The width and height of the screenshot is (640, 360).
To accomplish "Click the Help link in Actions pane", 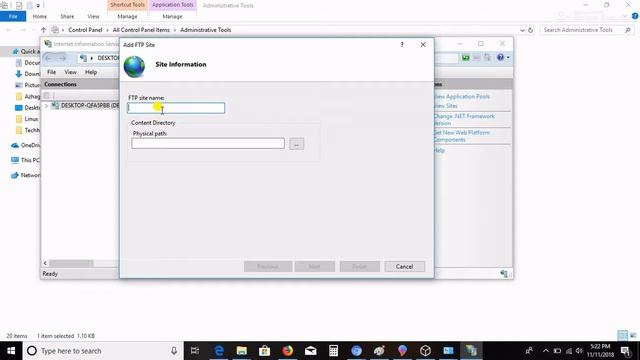I will pyautogui.click(x=440, y=151).
